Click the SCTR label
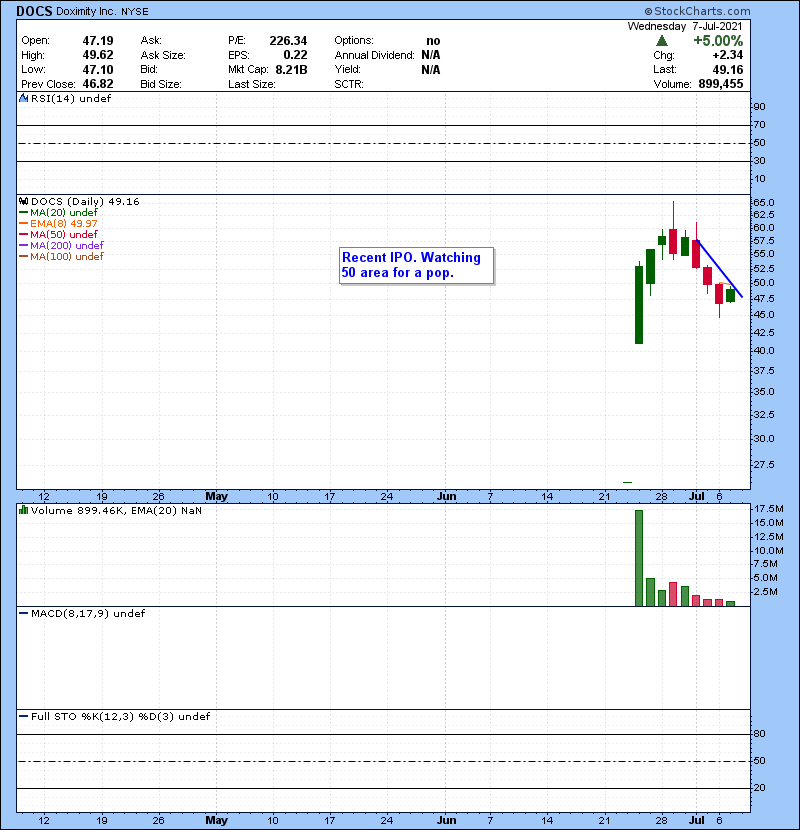This screenshot has height=830, width=800. pyautogui.click(x=349, y=84)
